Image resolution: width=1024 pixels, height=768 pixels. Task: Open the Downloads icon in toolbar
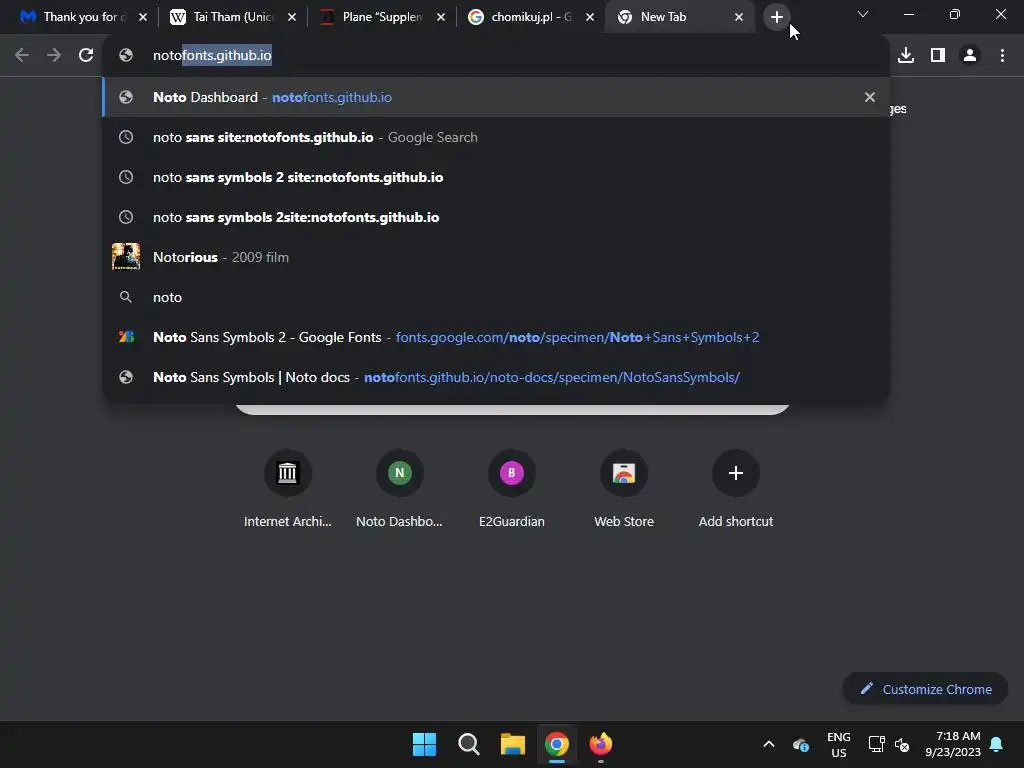click(906, 56)
